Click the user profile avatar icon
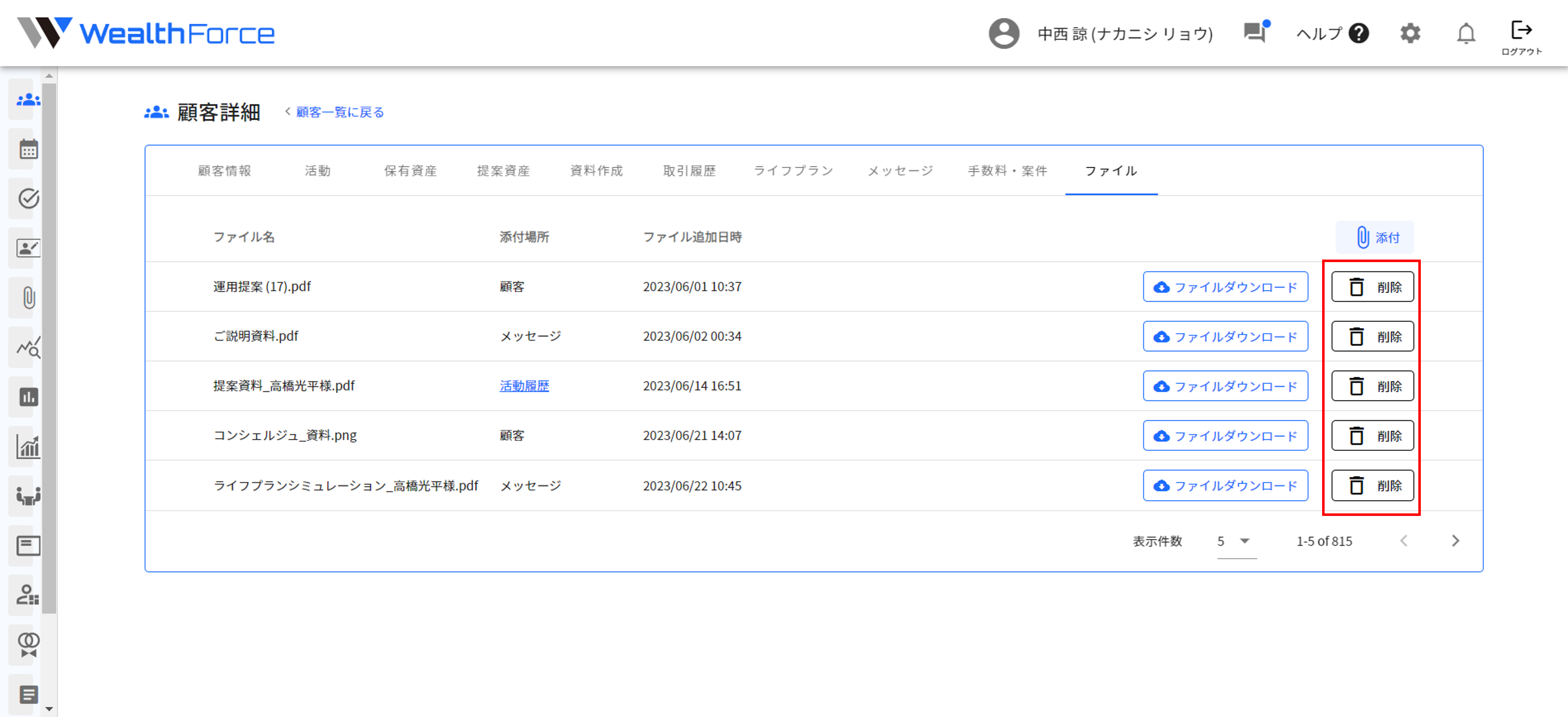The height and width of the screenshot is (717, 1568). [1004, 34]
